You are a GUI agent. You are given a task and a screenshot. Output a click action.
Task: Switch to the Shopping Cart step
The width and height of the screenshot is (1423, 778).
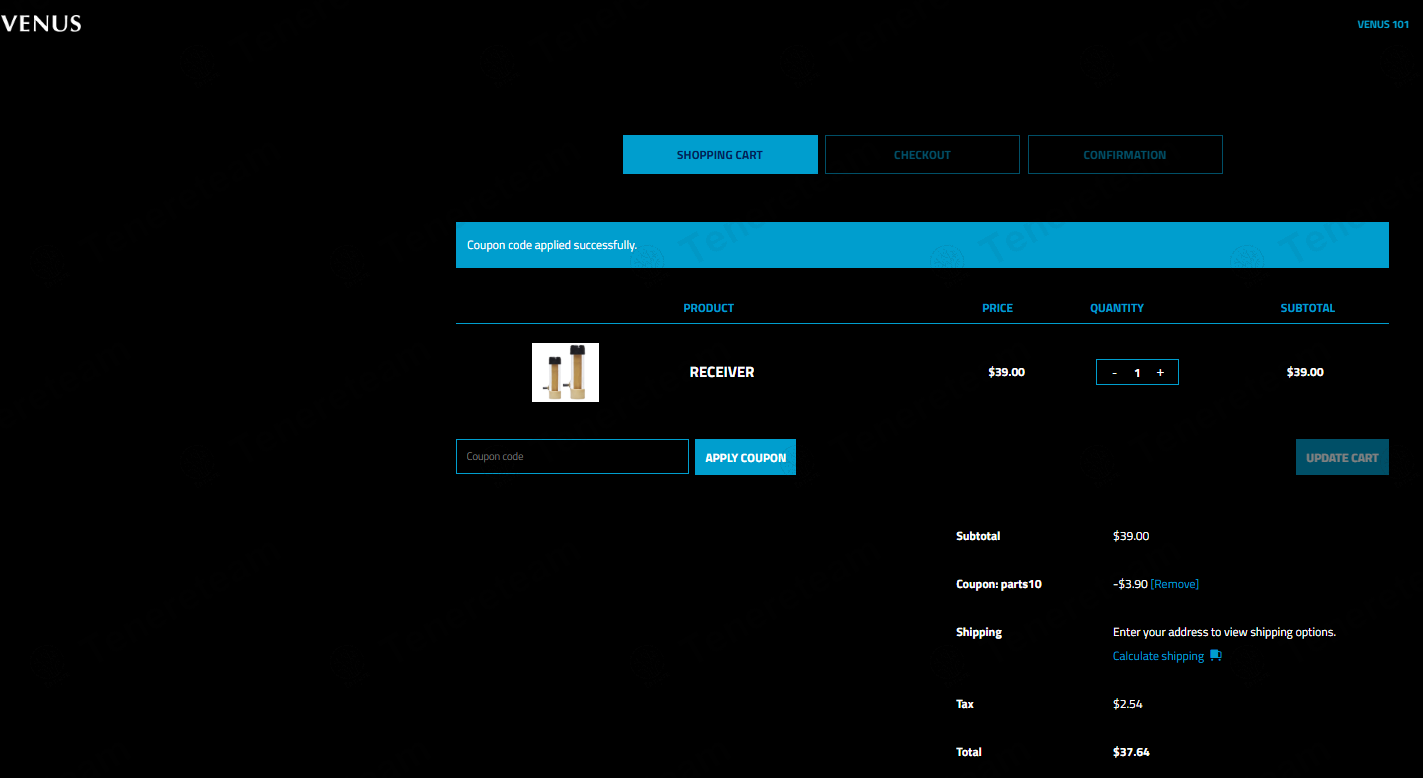(720, 155)
